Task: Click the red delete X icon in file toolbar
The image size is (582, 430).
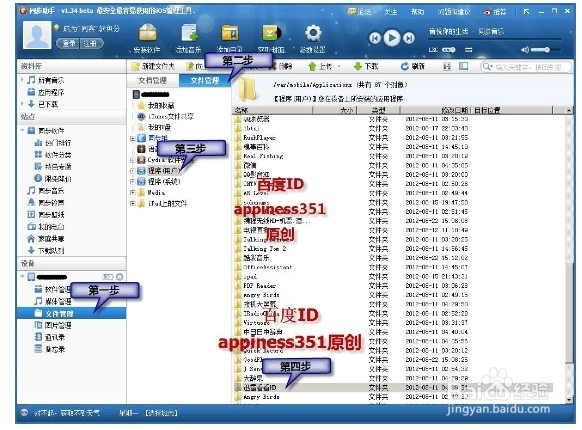Action: click(x=273, y=66)
